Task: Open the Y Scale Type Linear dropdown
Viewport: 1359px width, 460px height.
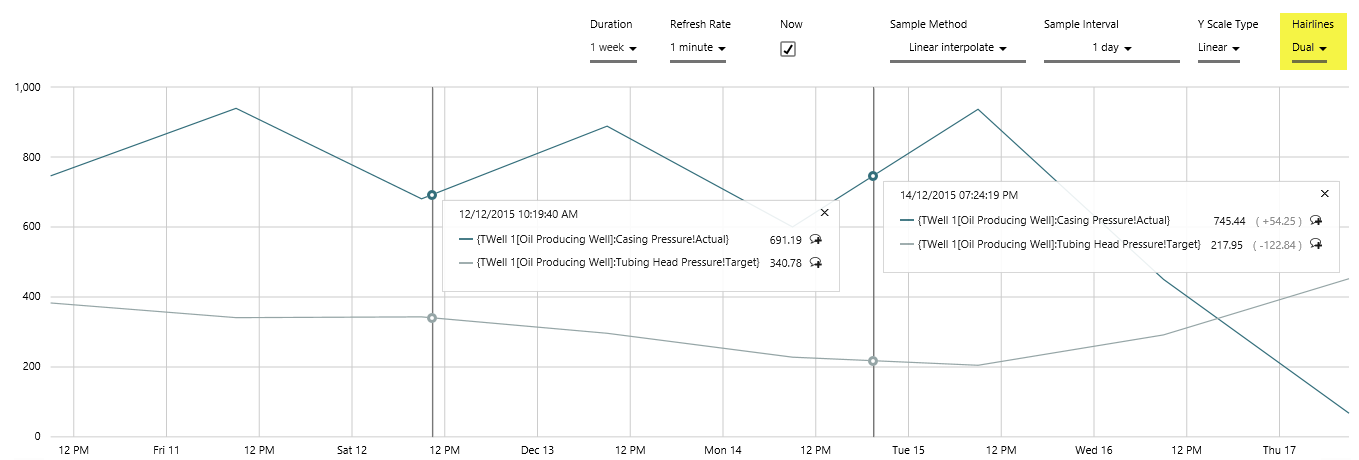Action: click(1218, 48)
